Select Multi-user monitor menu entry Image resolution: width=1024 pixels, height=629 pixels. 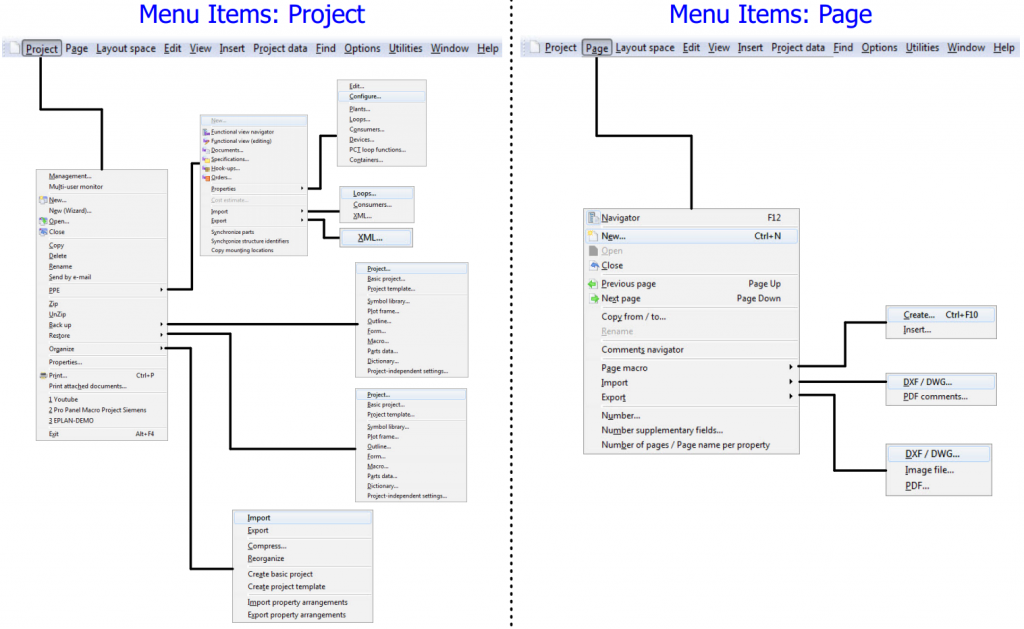pyautogui.click(x=76, y=187)
